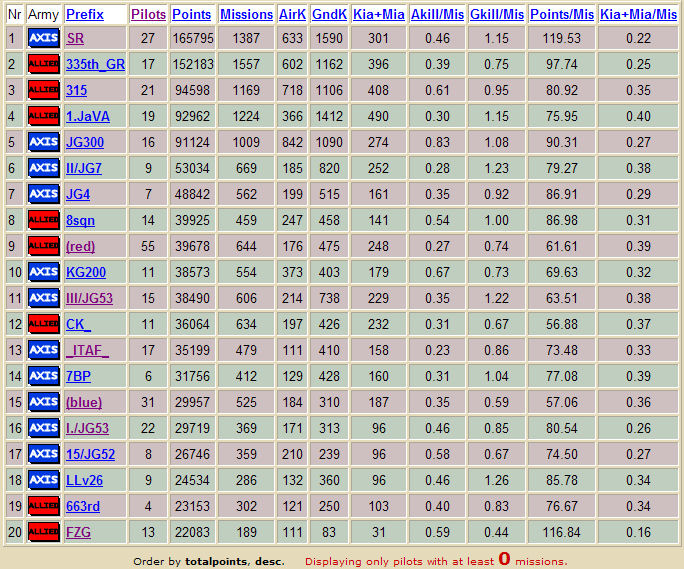Click the Prefix column header

(x=85, y=15)
